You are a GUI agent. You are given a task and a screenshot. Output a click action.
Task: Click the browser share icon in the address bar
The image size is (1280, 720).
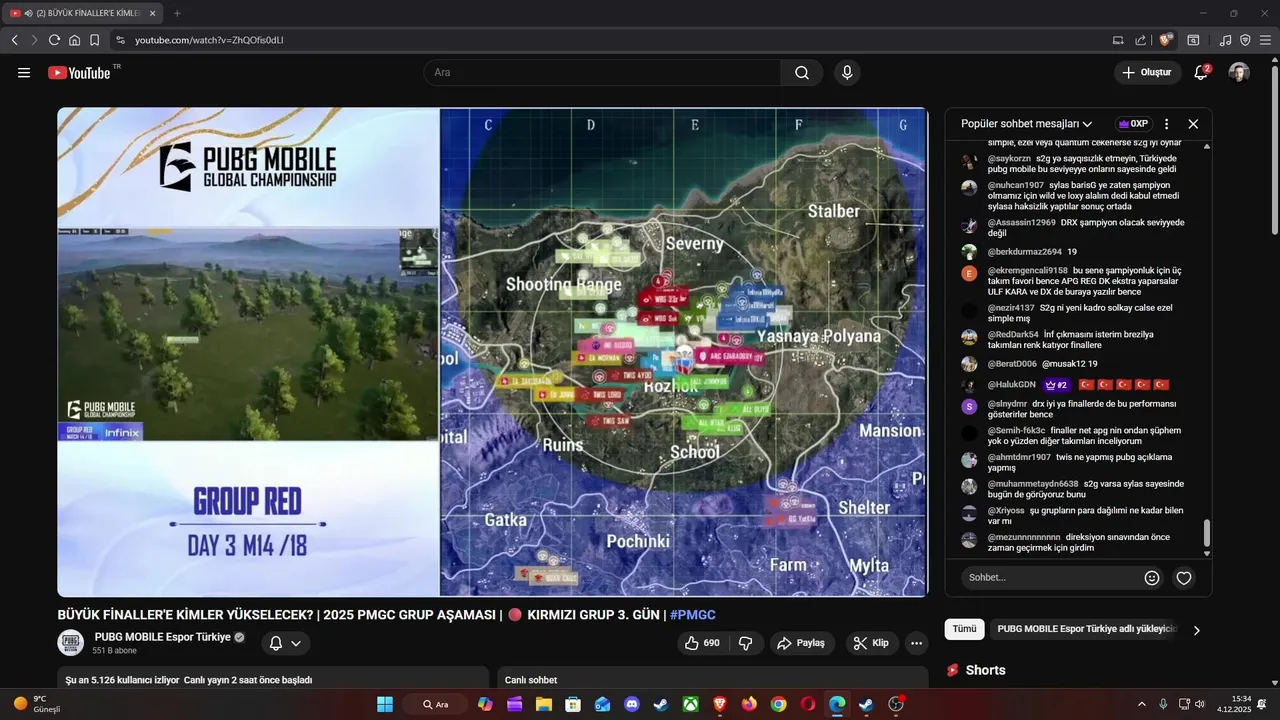[x=1141, y=40]
